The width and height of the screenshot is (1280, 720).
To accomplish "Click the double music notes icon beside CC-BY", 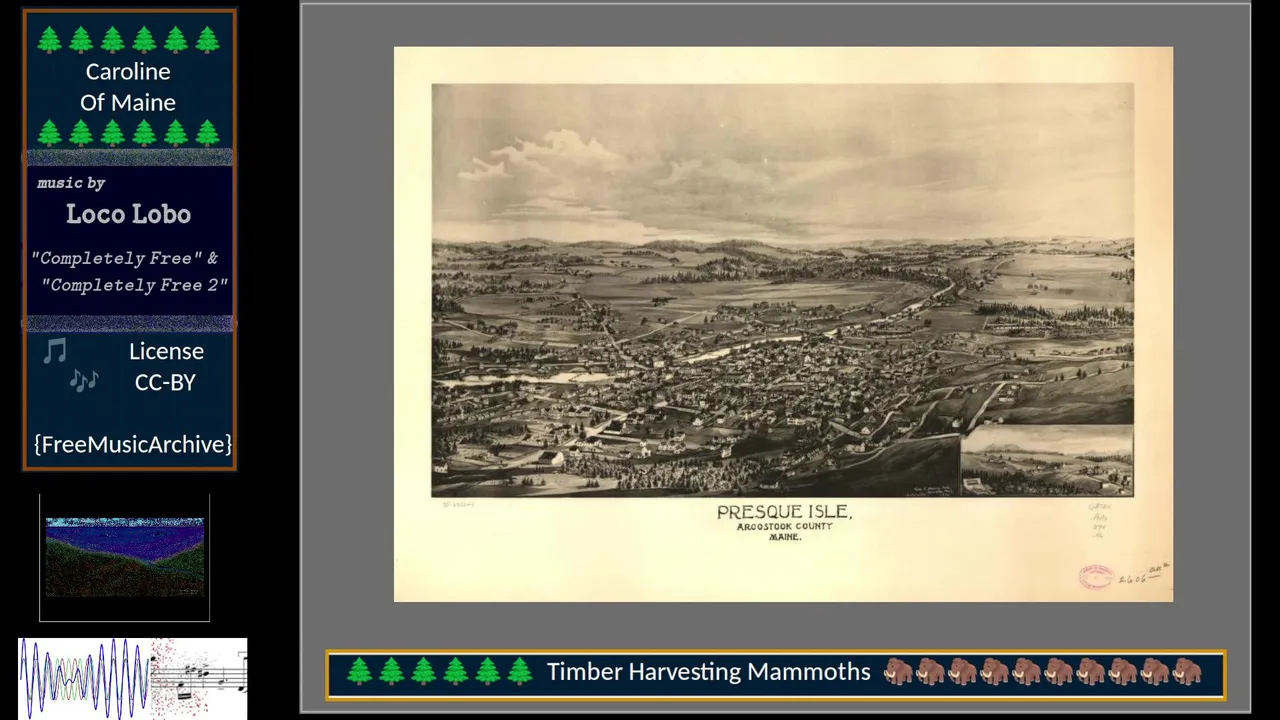I will [84, 380].
